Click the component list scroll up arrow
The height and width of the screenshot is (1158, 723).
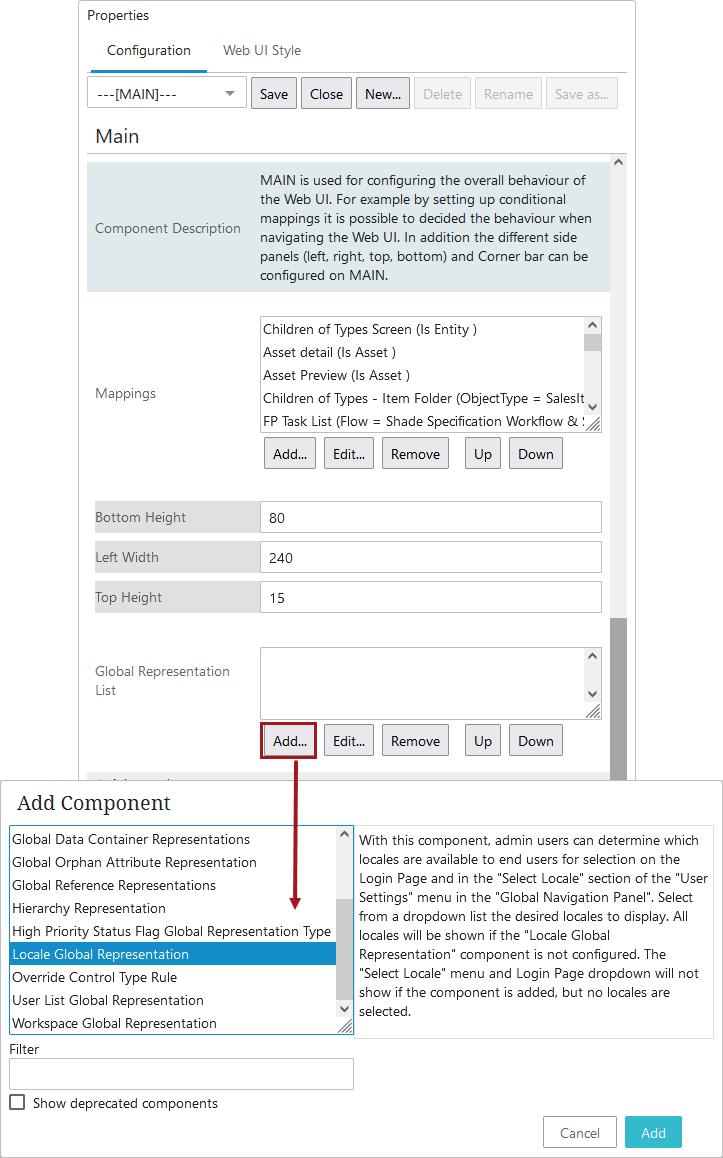pyautogui.click(x=344, y=835)
